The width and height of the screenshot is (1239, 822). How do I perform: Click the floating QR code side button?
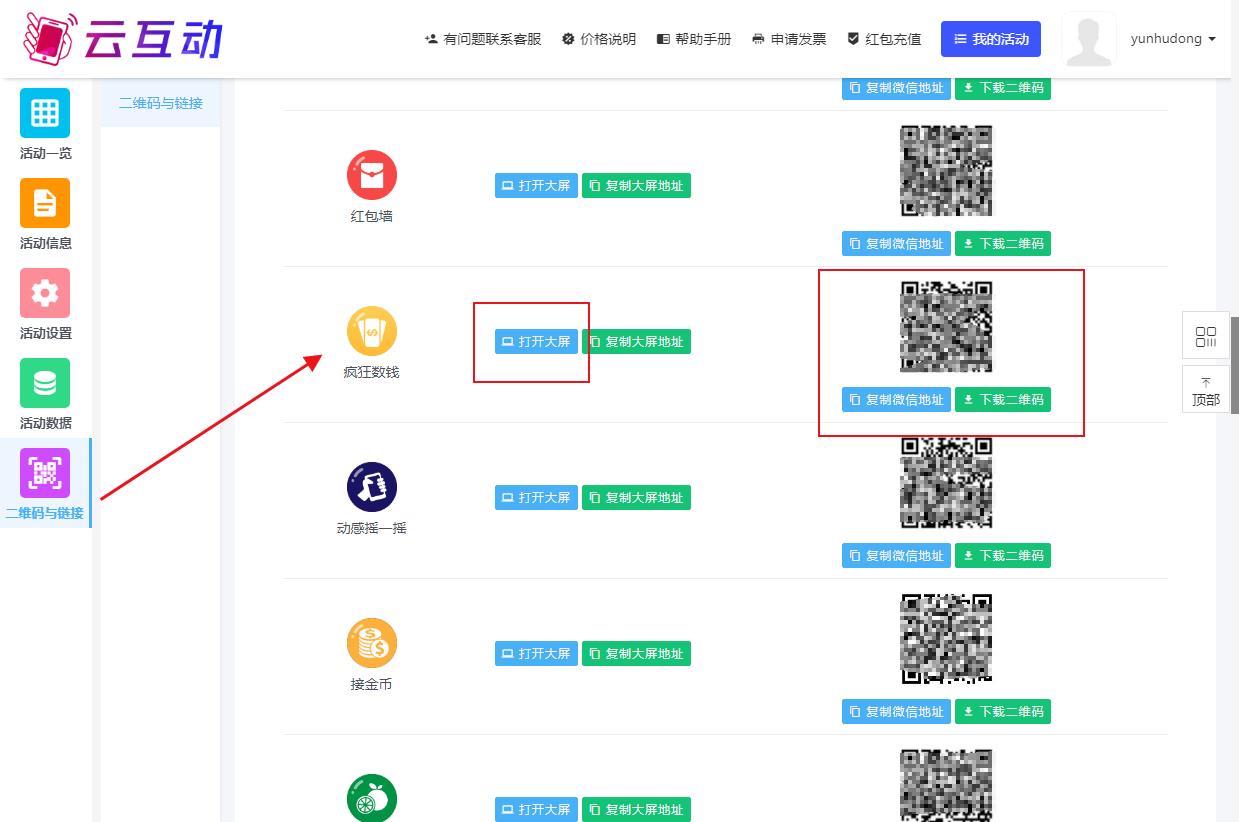1206,336
